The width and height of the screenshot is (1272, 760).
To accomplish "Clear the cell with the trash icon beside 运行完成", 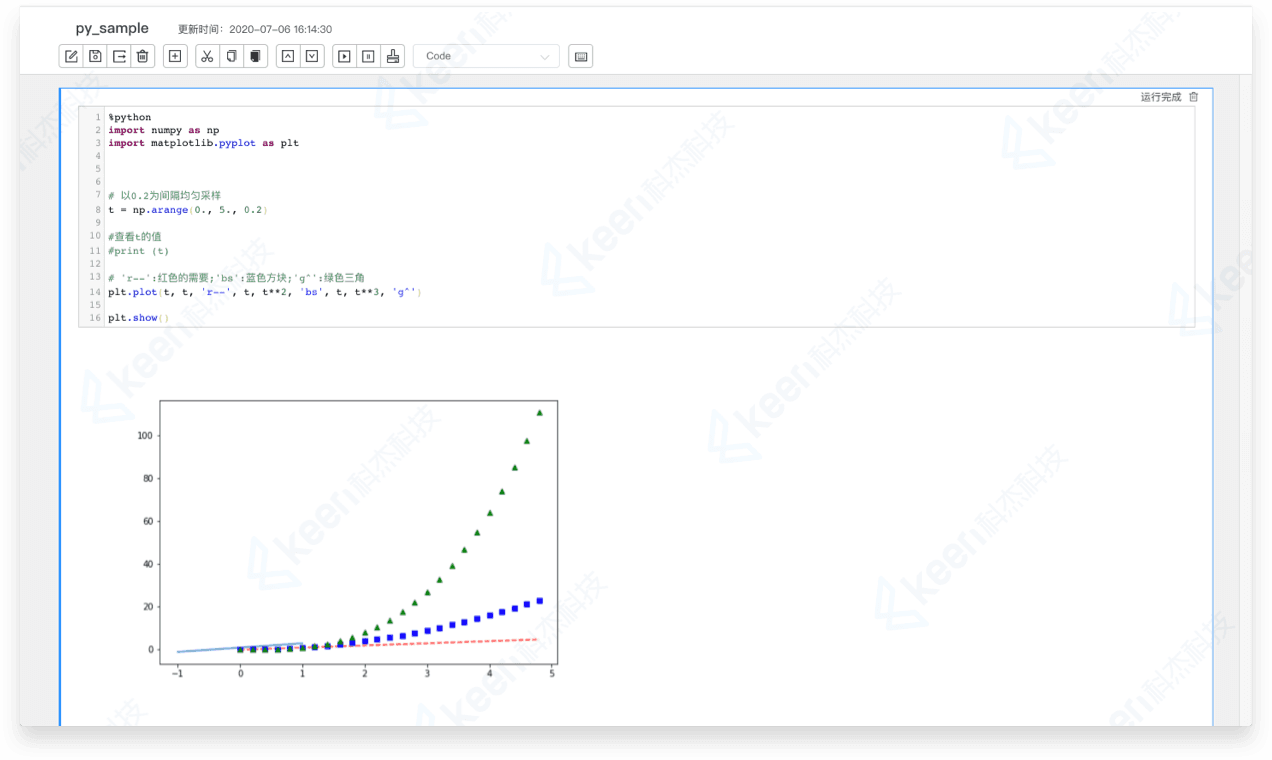I will (1193, 97).
